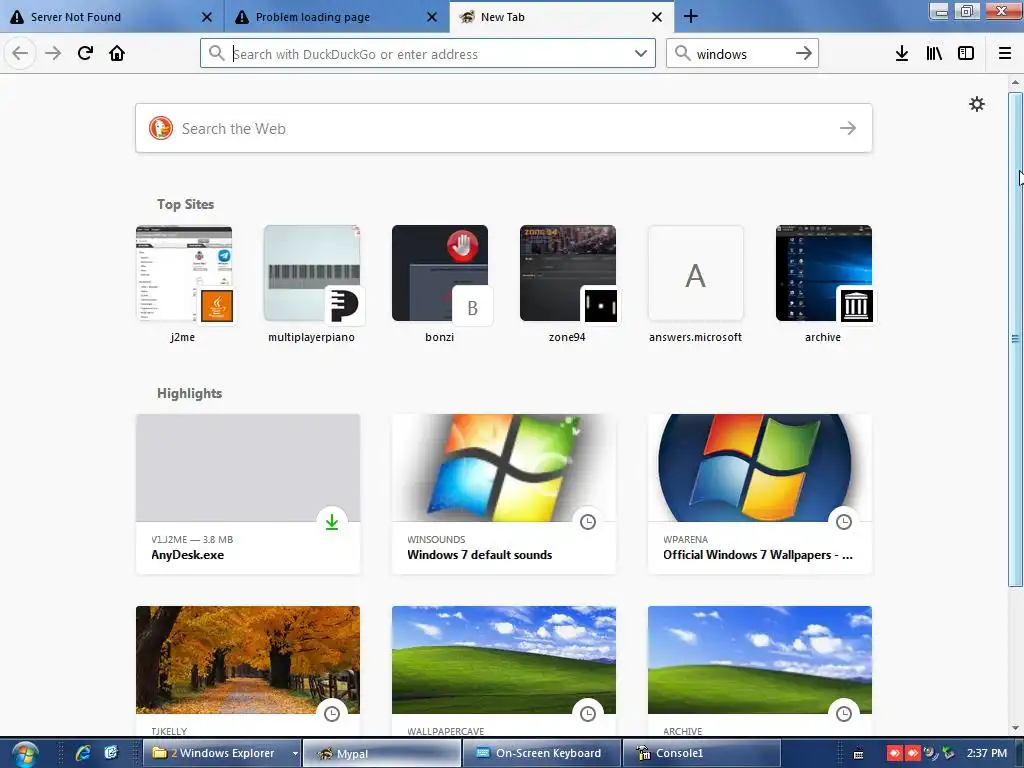
Task: Click the 2:37 PM clock
Action: point(987,754)
